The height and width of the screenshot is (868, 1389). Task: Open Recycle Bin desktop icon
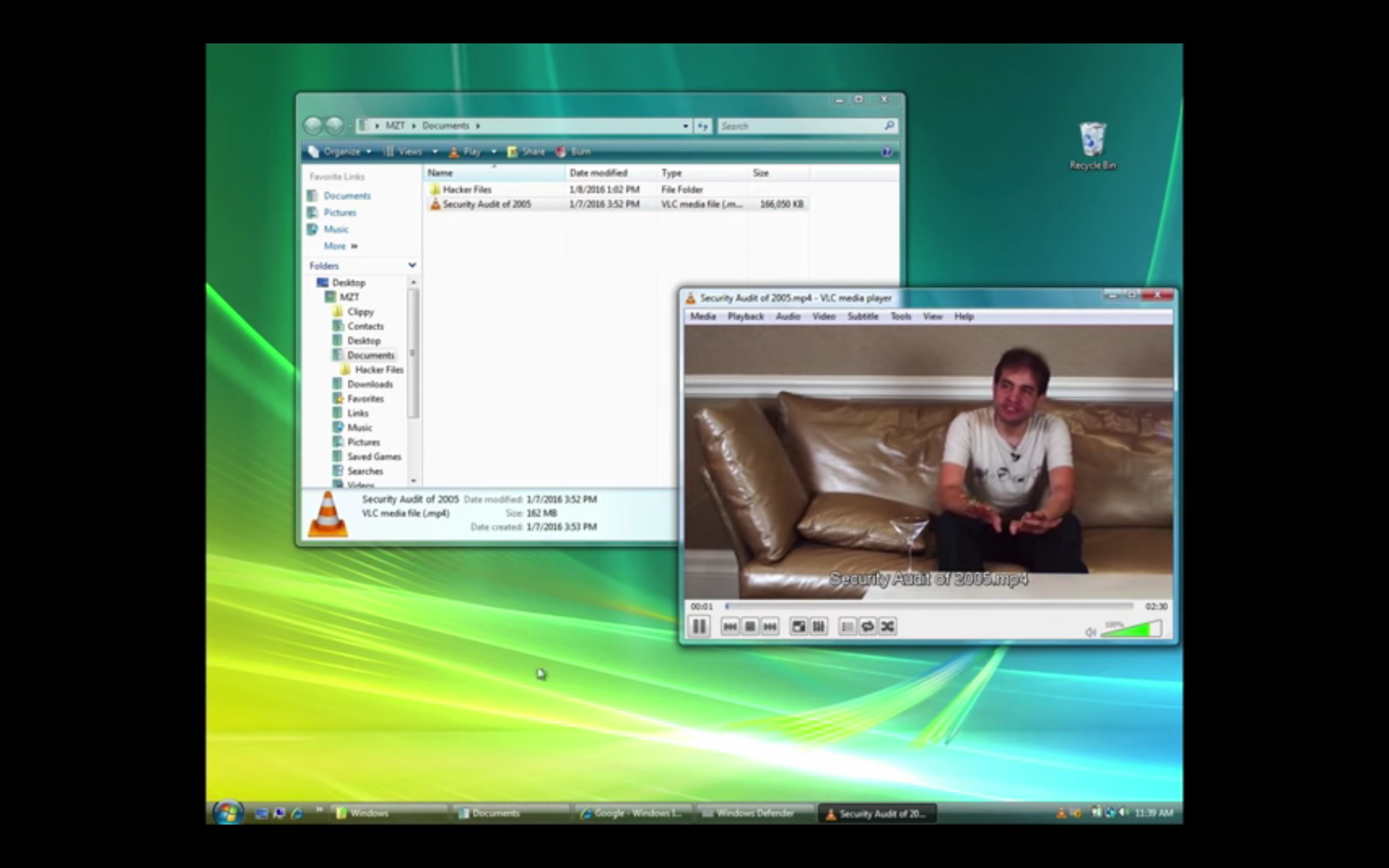click(1092, 146)
